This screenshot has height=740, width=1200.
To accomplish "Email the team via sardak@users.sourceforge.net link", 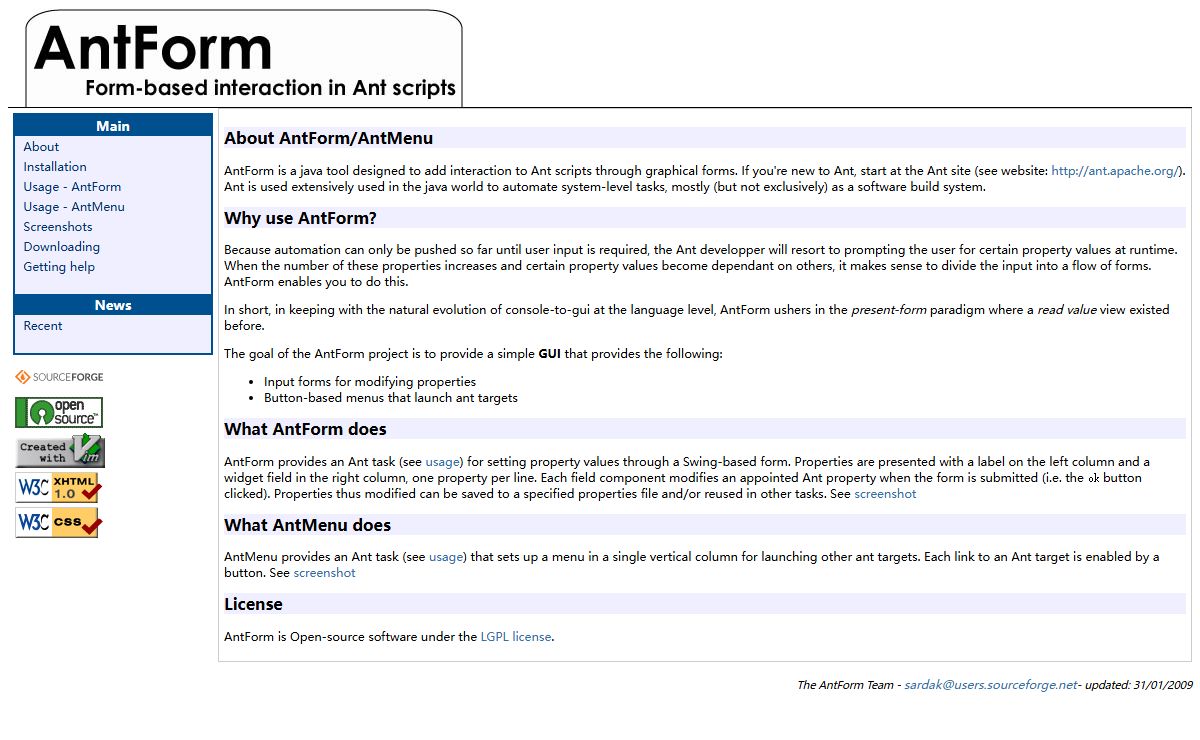I will (990, 684).
